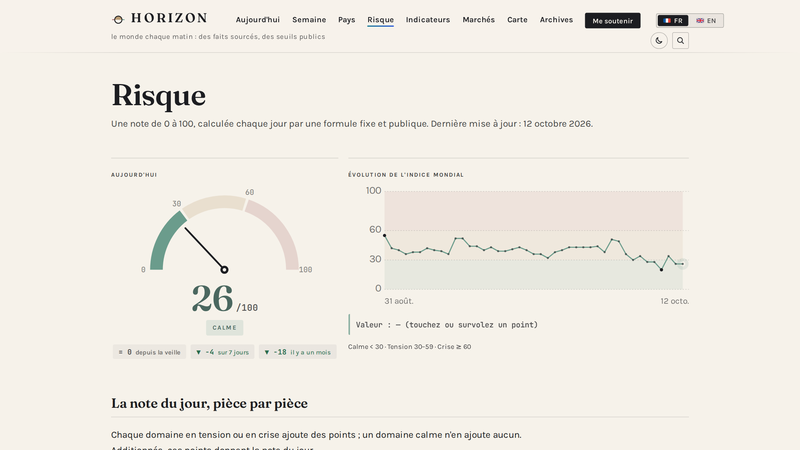Click the Horizon sun logo icon
Image resolution: width=800 pixels, height=450 pixels.
coord(118,19)
